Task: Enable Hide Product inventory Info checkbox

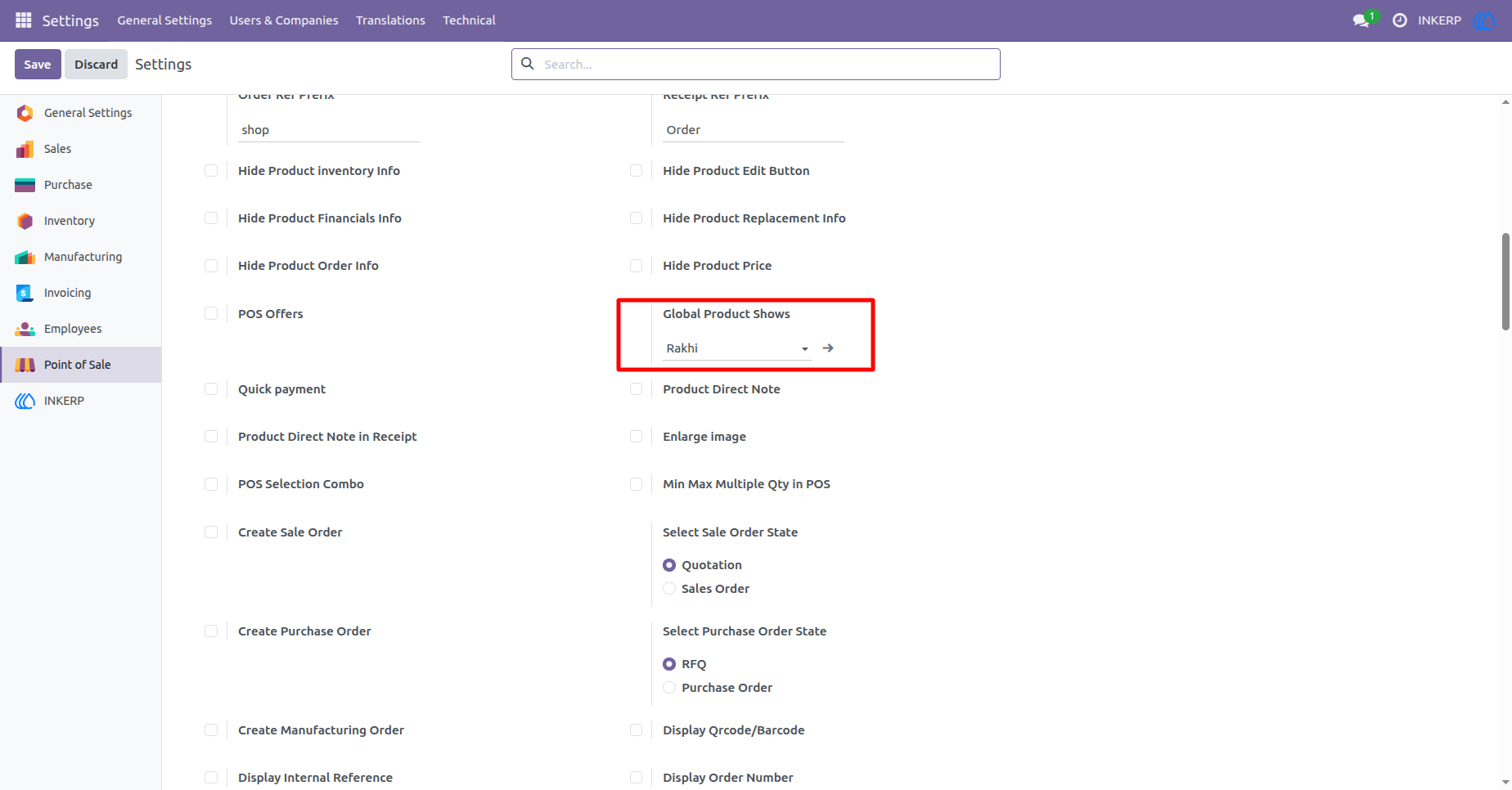Action: point(211,171)
